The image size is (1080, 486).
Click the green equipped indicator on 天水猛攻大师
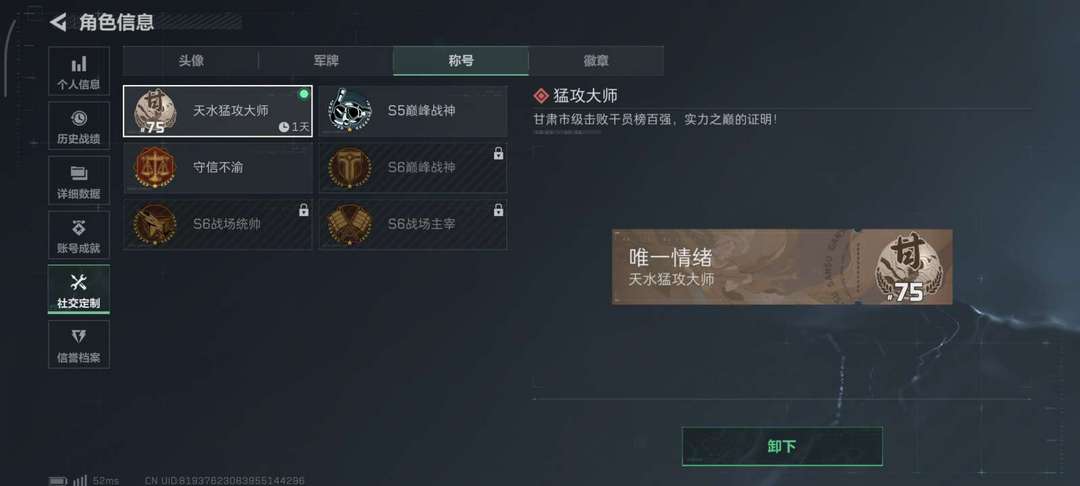(x=304, y=94)
